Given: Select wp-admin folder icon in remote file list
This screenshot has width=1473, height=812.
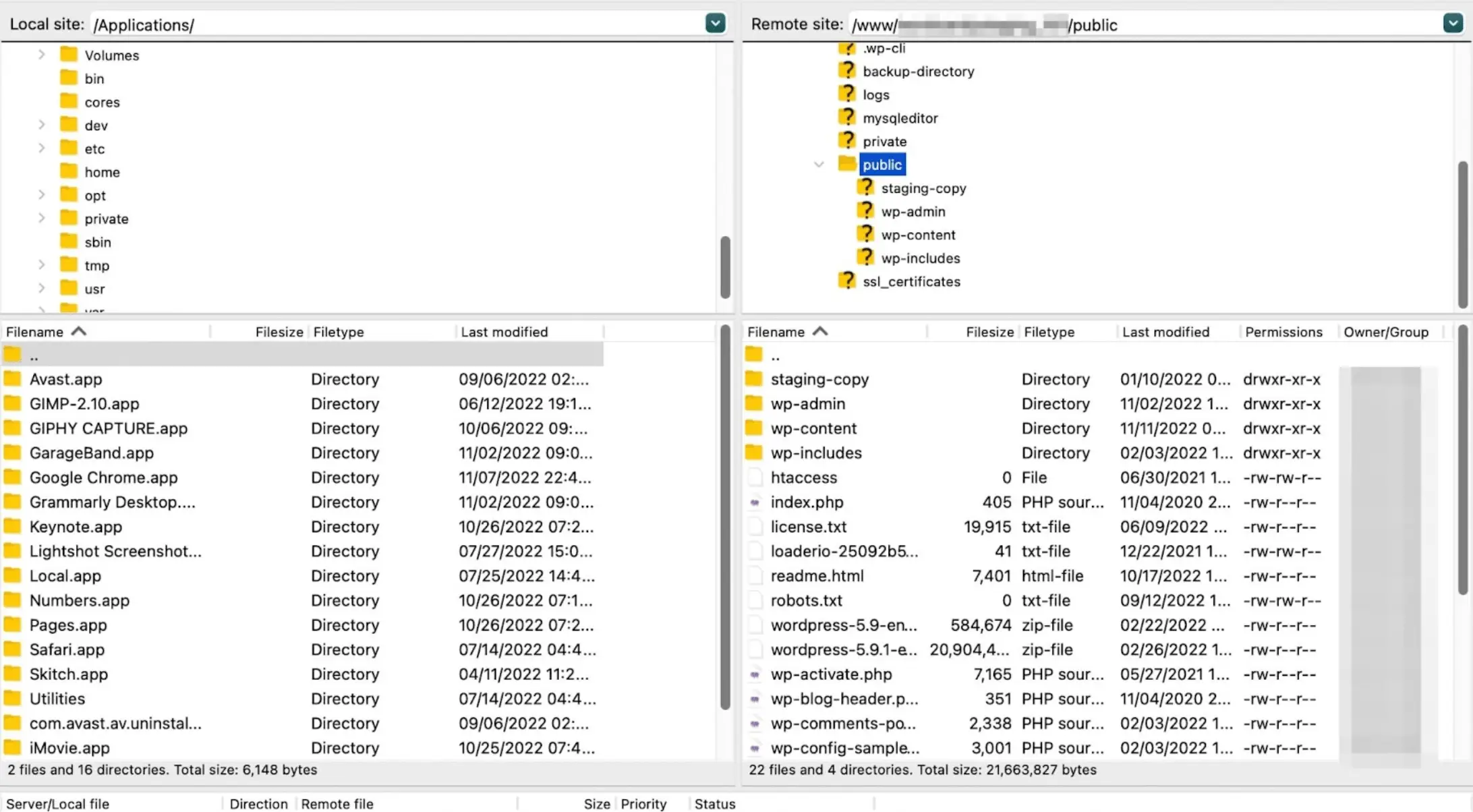Looking at the screenshot, I should tap(754, 403).
